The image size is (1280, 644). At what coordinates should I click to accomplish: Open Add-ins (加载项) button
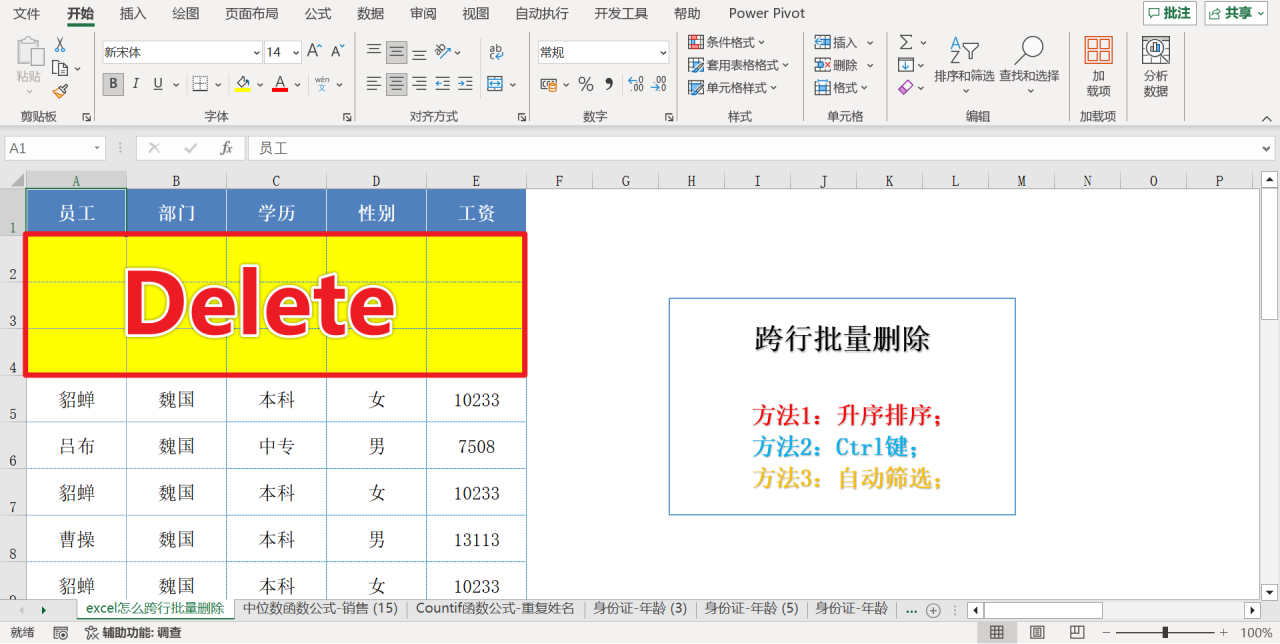point(1098,67)
